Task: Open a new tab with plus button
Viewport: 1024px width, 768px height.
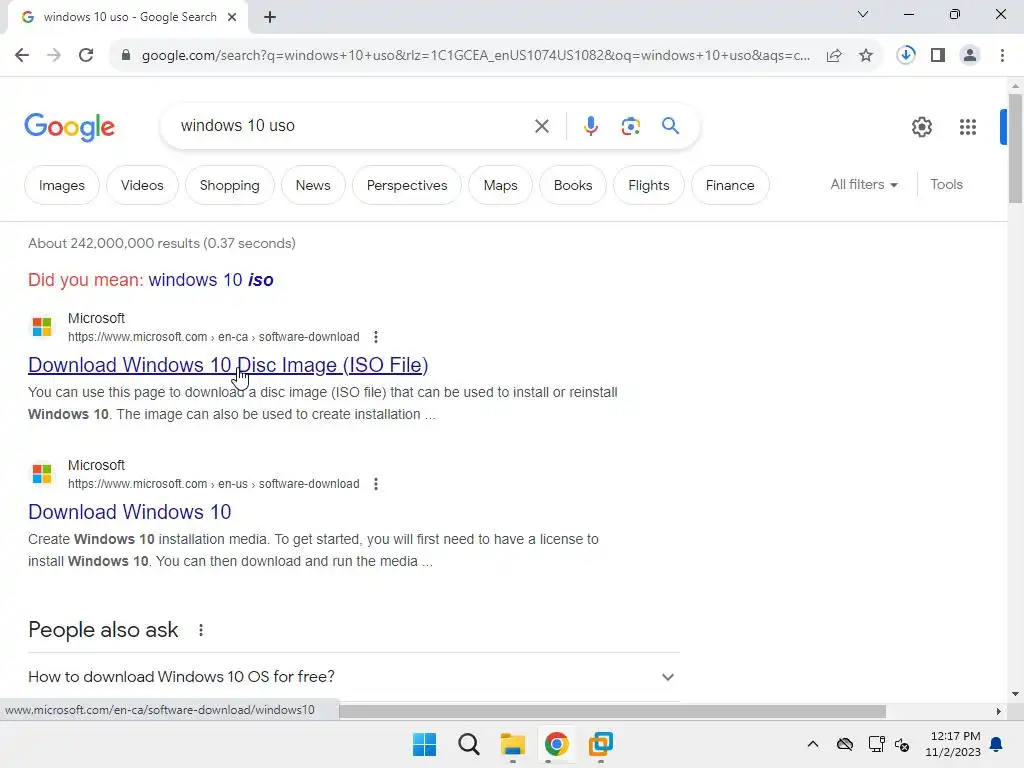Action: click(270, 17)
